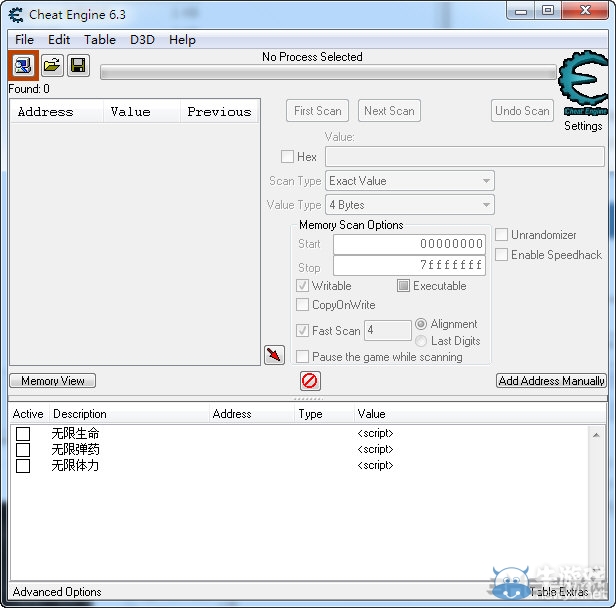Click the scan Value input field
616x608 pixels.
[465, 157]
